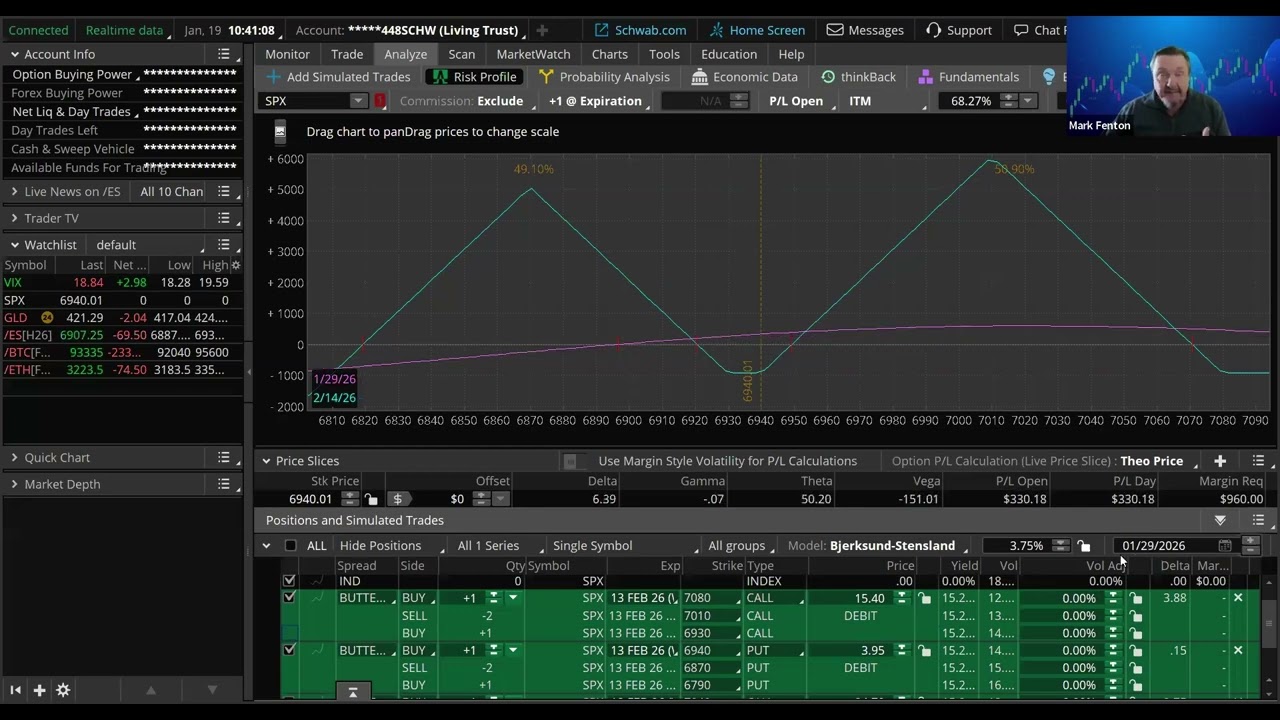Screen dimensions: 1280x720
Task: Click the plus icon in bottom left toolbar
Action: (x=39, y=690)
